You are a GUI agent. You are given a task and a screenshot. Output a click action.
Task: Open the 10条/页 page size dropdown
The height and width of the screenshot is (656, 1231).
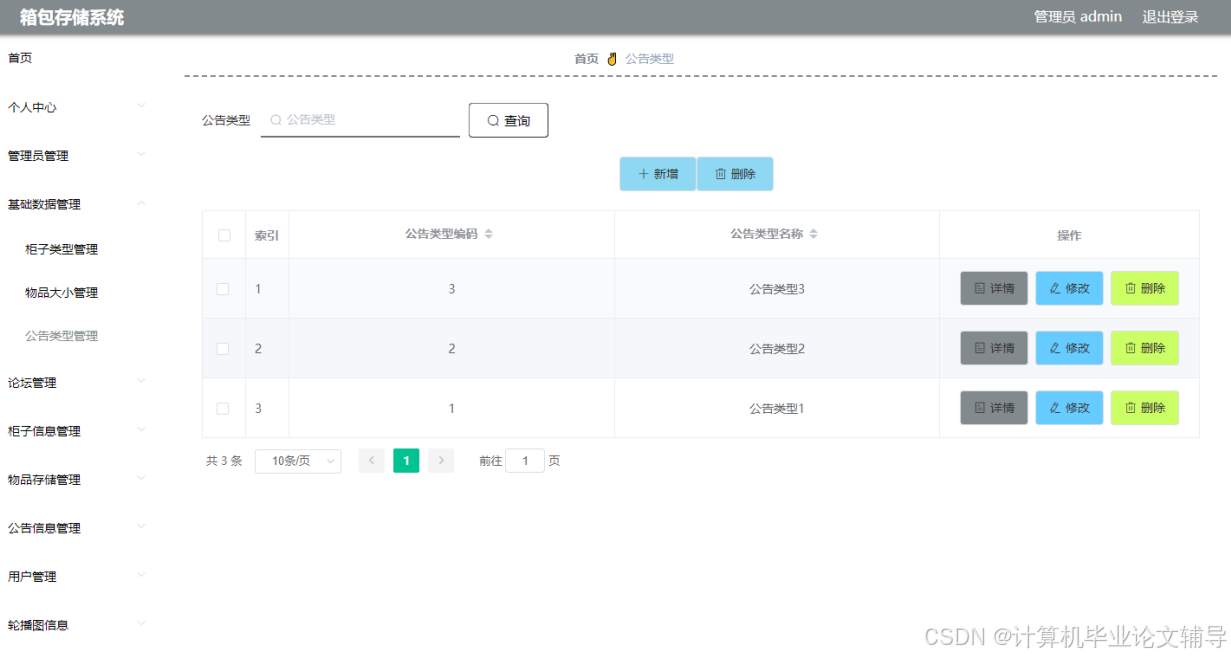(x=298, y=461)
